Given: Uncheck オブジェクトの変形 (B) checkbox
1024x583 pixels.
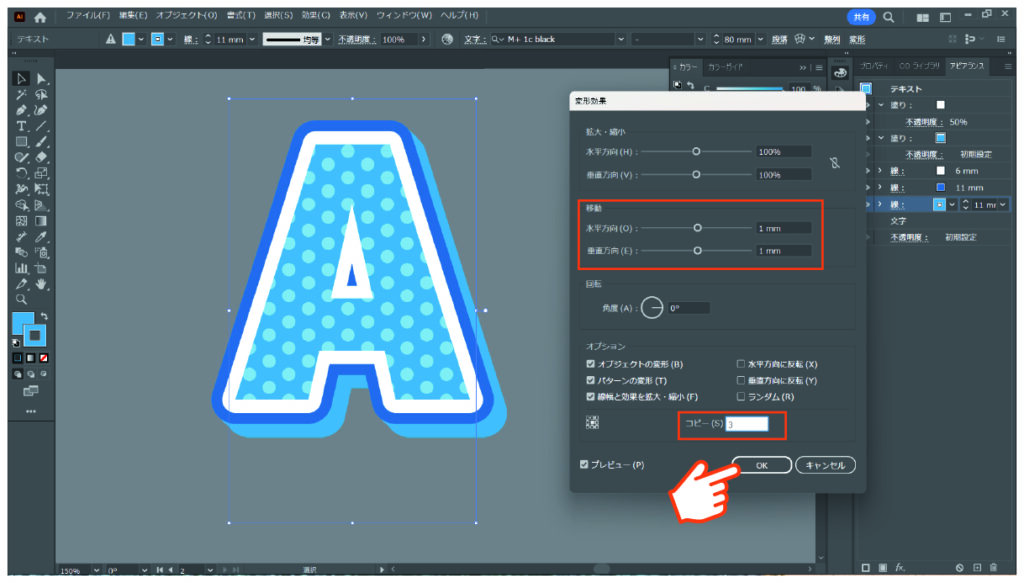Looking at the screenshot, I should pos(591,365).
